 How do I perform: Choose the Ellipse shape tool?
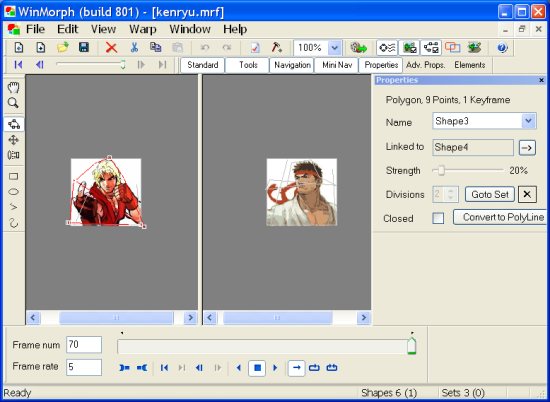click(13, 192)
